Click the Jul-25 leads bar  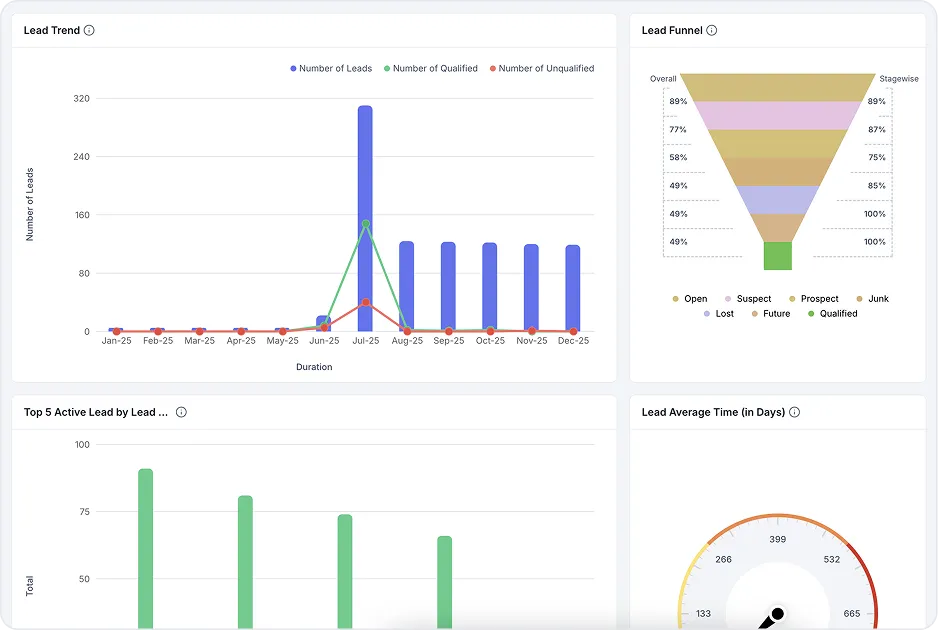(x=366, y=218)
